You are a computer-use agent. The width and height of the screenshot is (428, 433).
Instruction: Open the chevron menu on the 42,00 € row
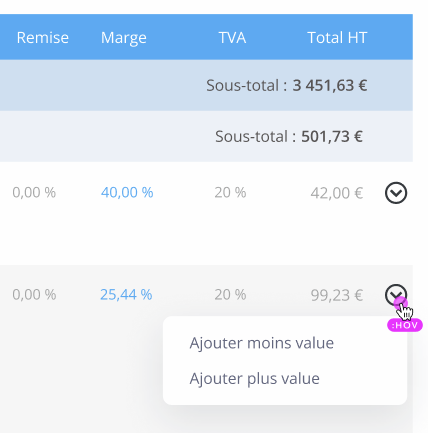396,193
